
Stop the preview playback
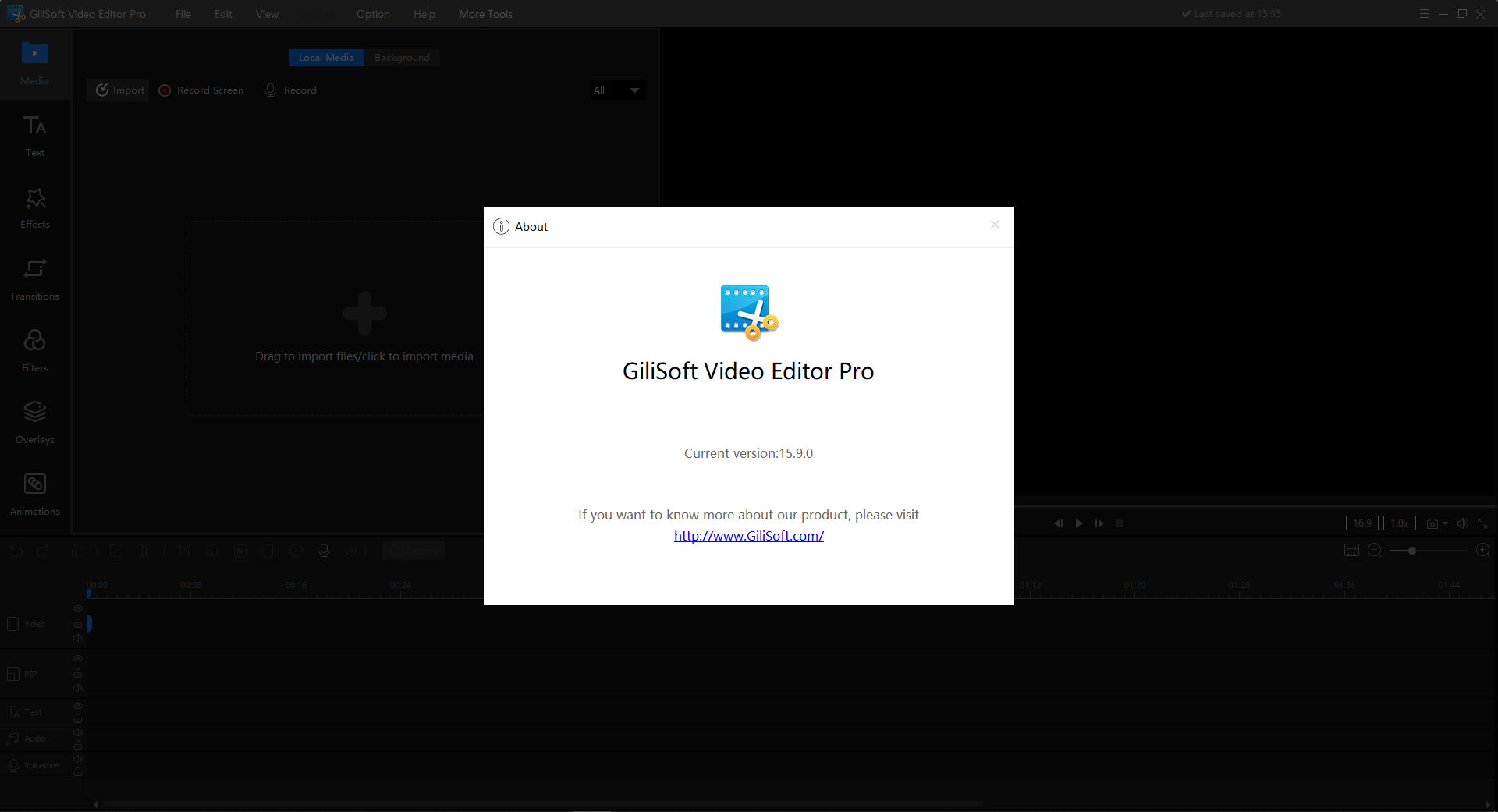click(x=1120, y=523)
